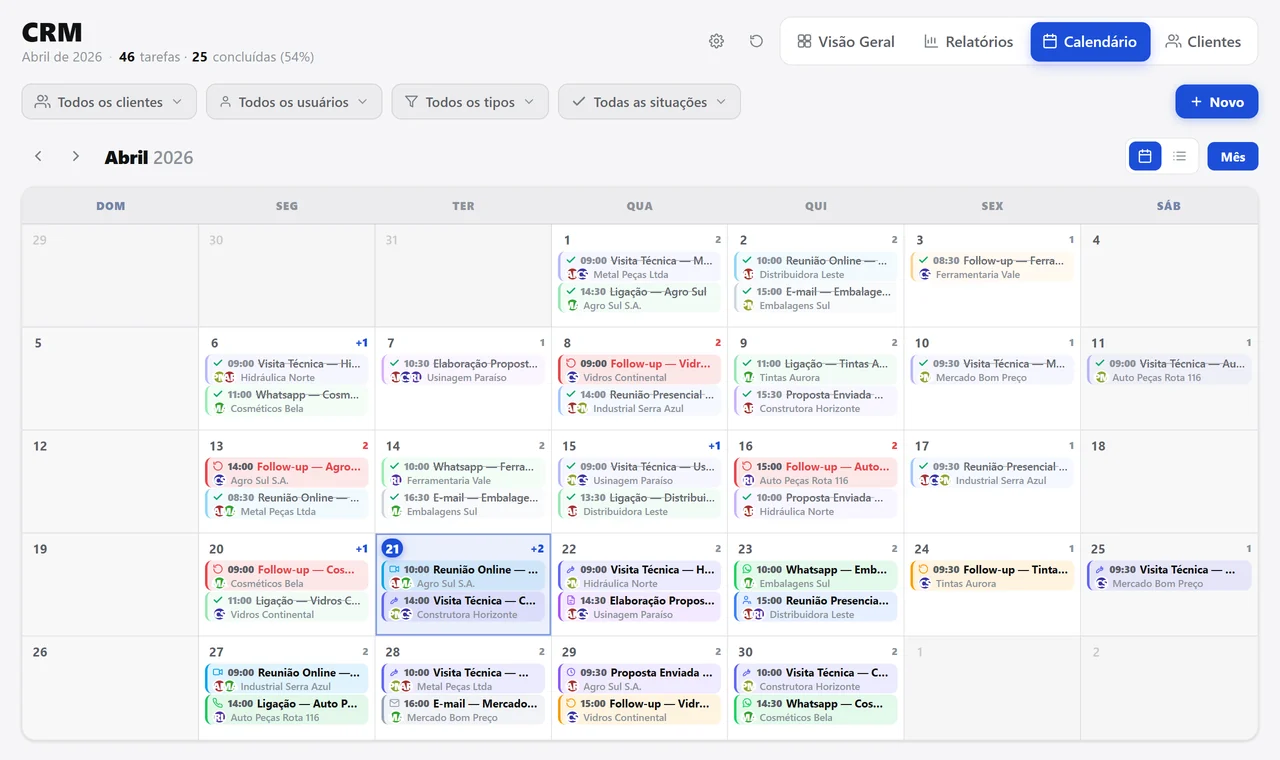Open 13:30 Ligação Distribuidora Leste event
The image size is (1280, 760).
[x=639, y=504]
